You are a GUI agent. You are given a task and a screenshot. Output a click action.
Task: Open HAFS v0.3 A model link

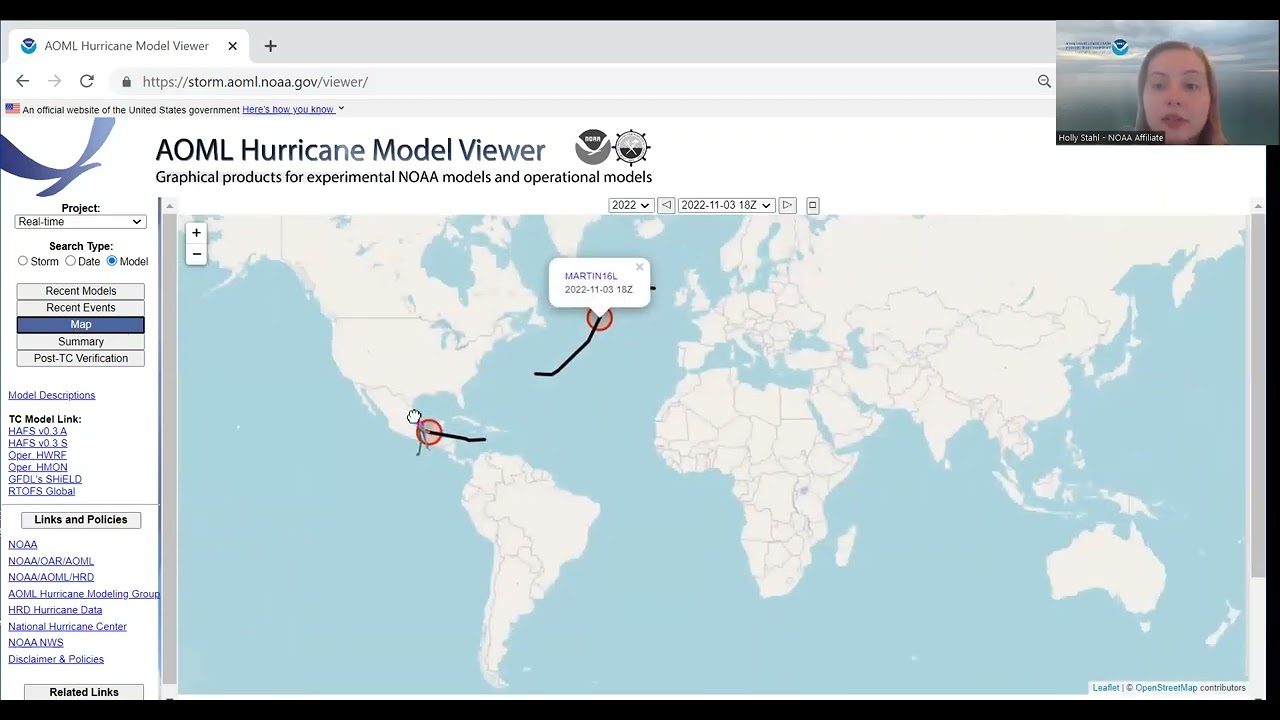pos(38,431)
